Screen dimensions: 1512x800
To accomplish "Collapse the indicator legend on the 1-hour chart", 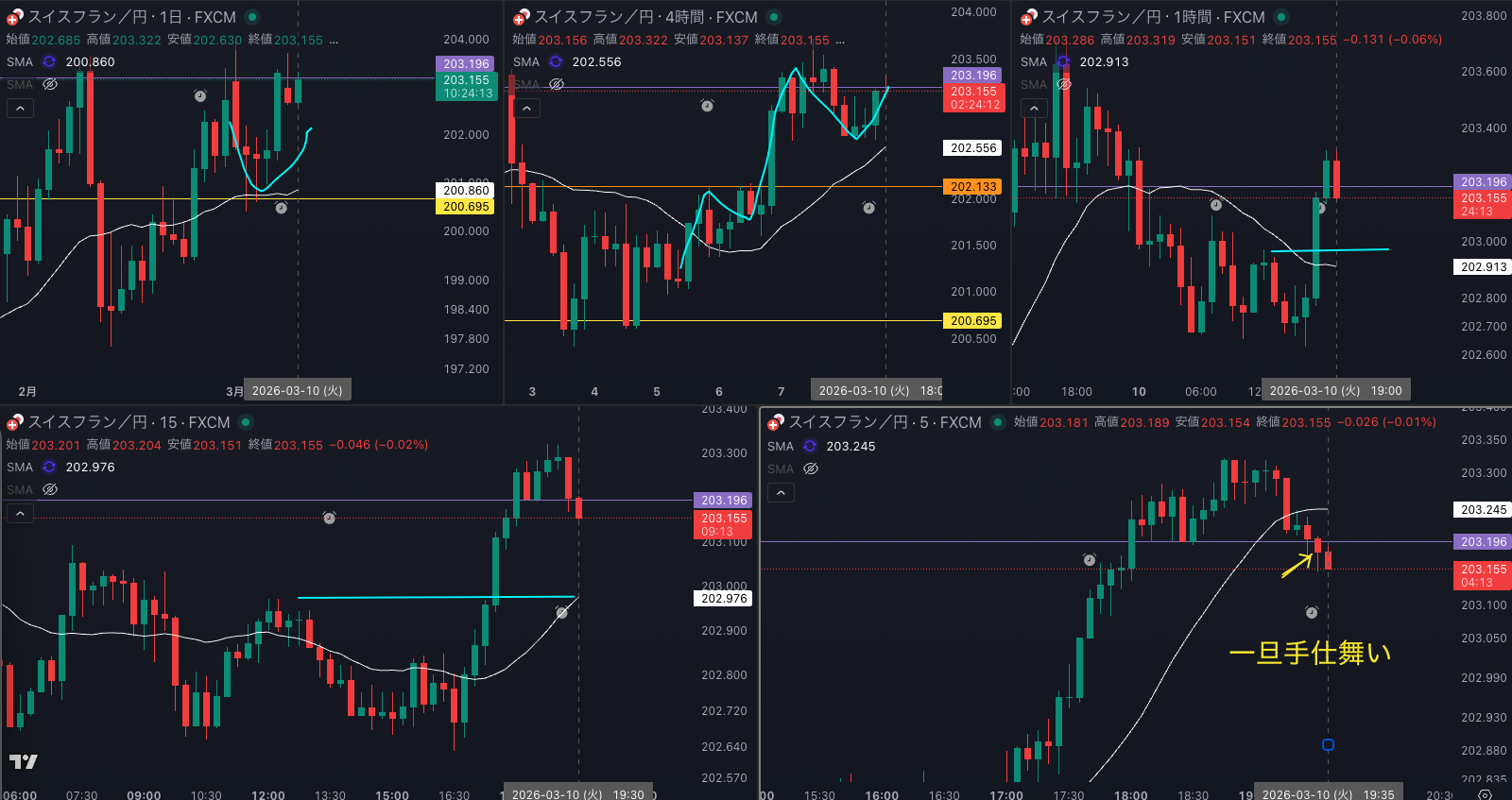I will 1034,109.
